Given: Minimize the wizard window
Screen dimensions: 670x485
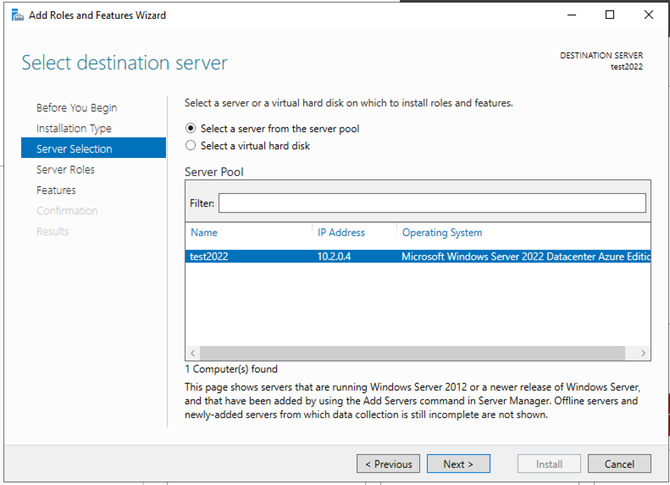Looking at the screenshot, I should coord(571,15).
